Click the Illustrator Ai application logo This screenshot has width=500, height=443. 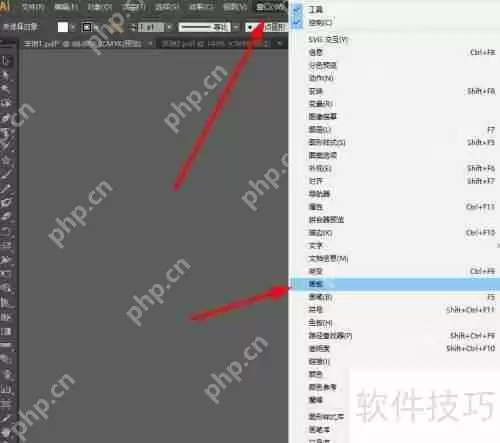click(x=5, y=6)
